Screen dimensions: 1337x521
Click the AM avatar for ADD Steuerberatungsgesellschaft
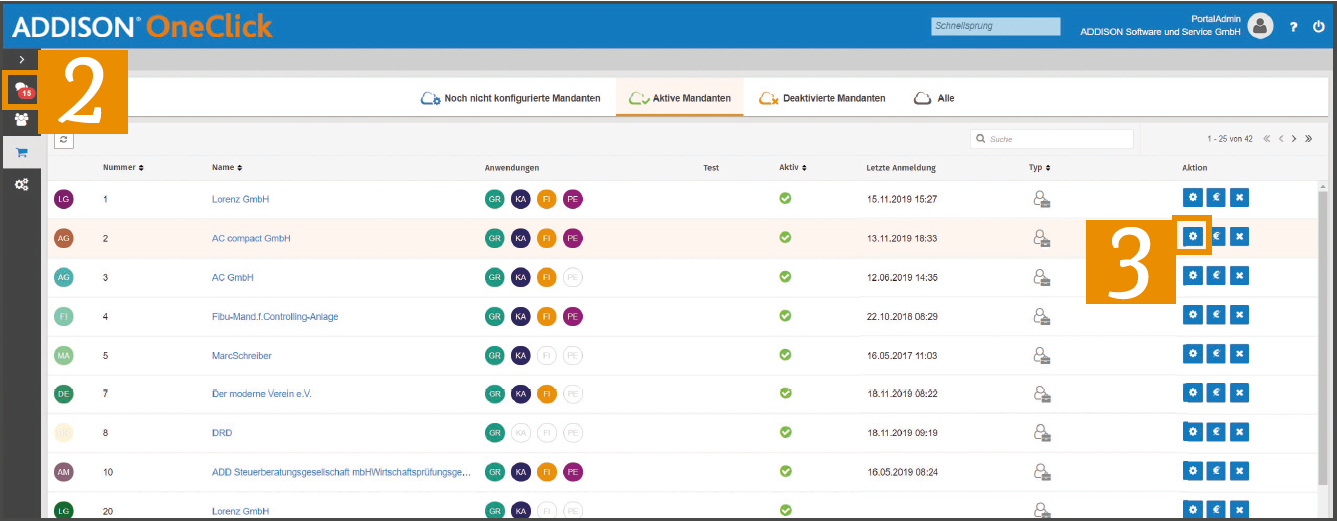pos(64,472)
